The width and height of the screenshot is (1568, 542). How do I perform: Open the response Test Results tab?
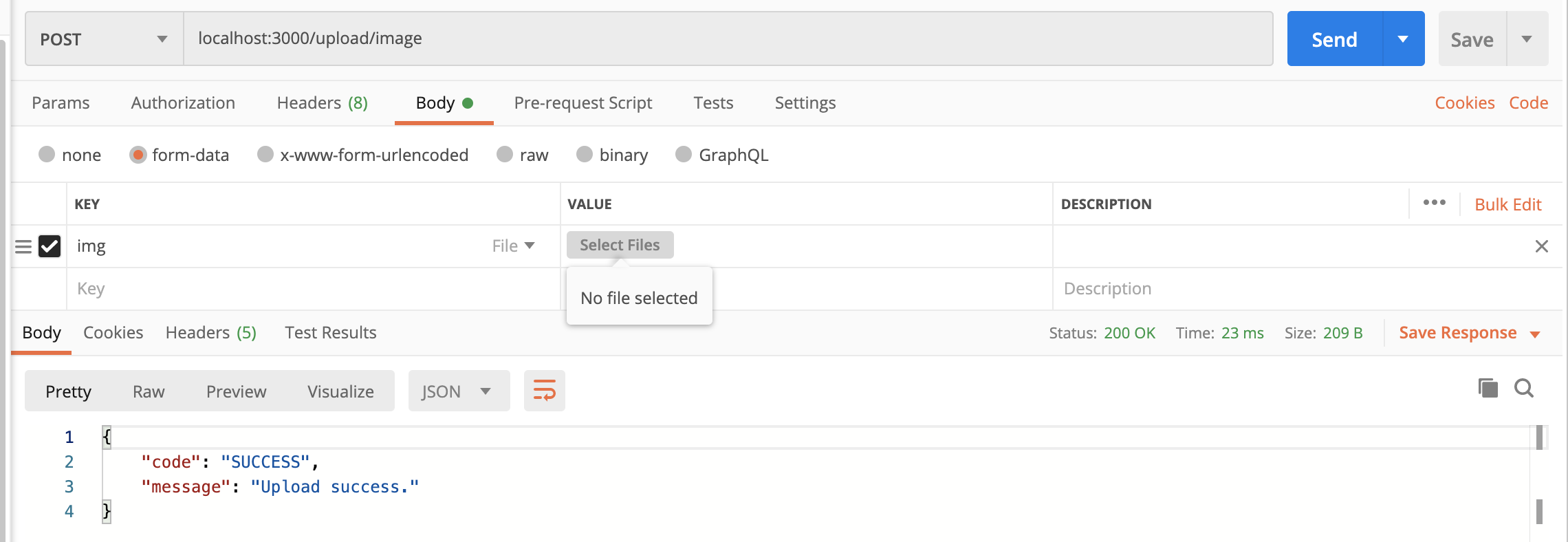tap(330, 333)
